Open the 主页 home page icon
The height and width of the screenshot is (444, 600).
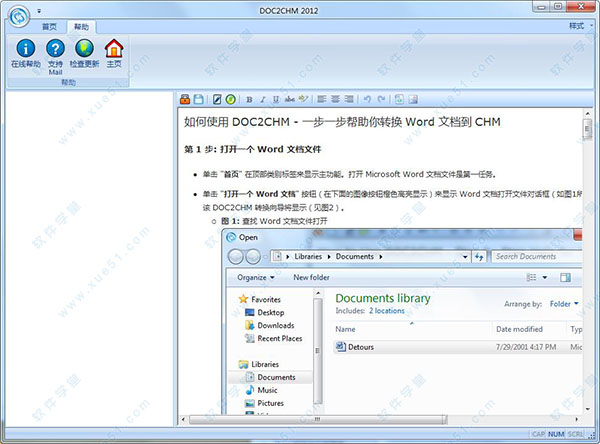click(x=114, y=50)
